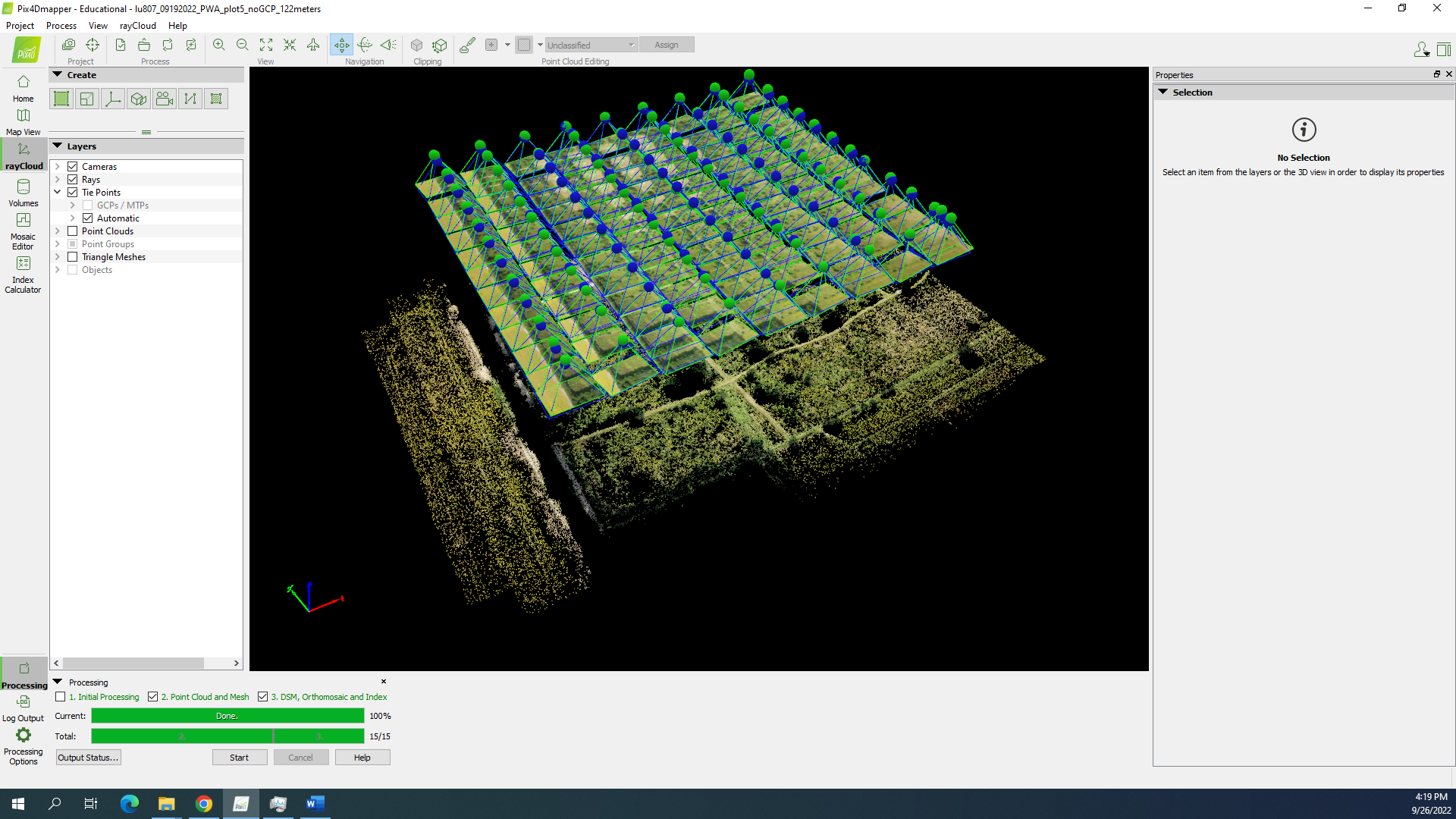
Task: Enable the Point Clouds layer checkbox
Action: [73, 231]
